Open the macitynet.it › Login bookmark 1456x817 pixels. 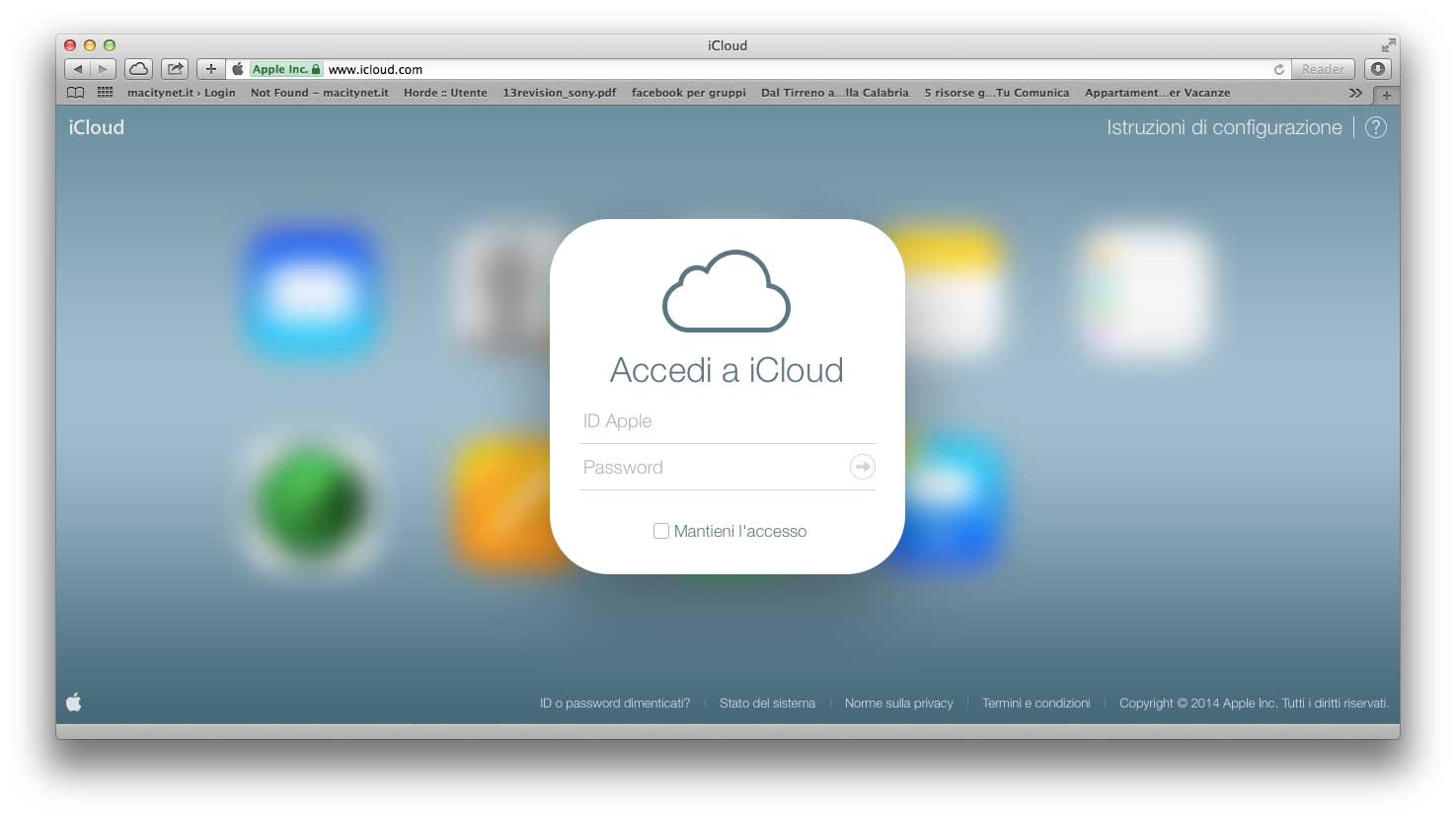[182, 93]
